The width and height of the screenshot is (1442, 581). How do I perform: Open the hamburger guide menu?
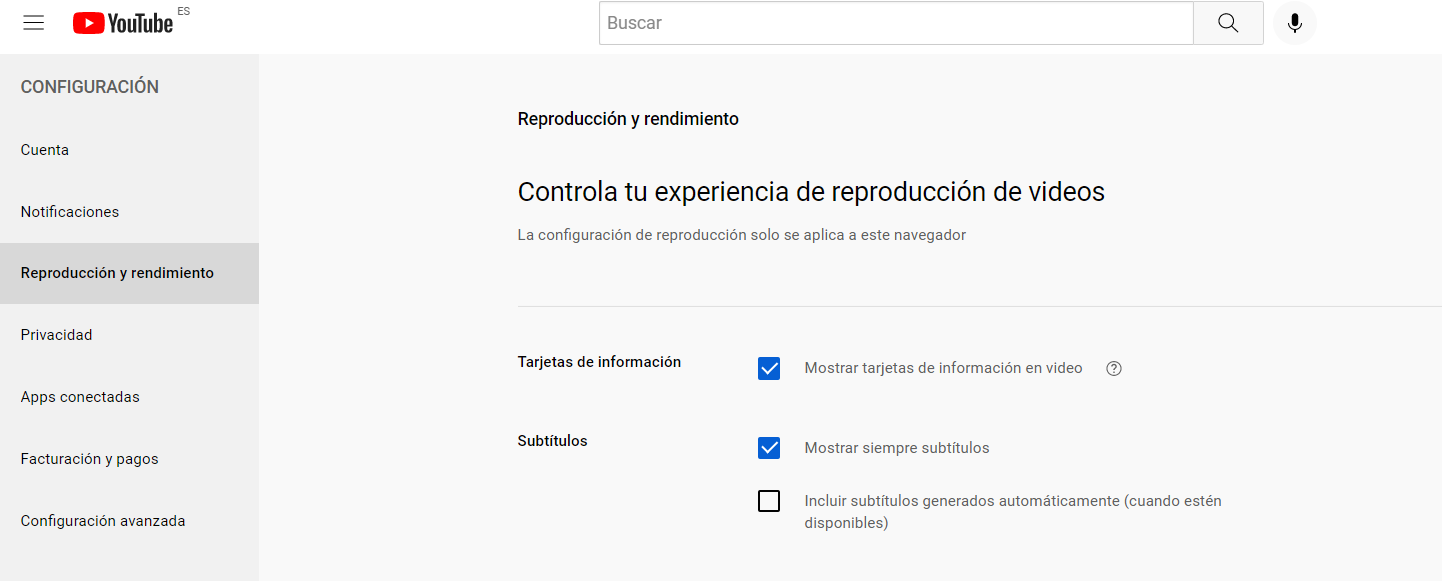tap(34, 23)
